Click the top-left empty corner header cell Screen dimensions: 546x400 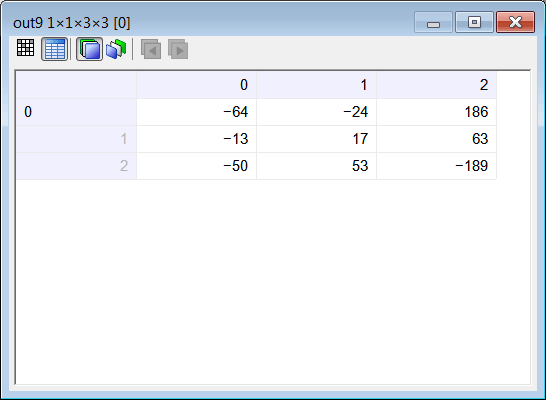76,85
